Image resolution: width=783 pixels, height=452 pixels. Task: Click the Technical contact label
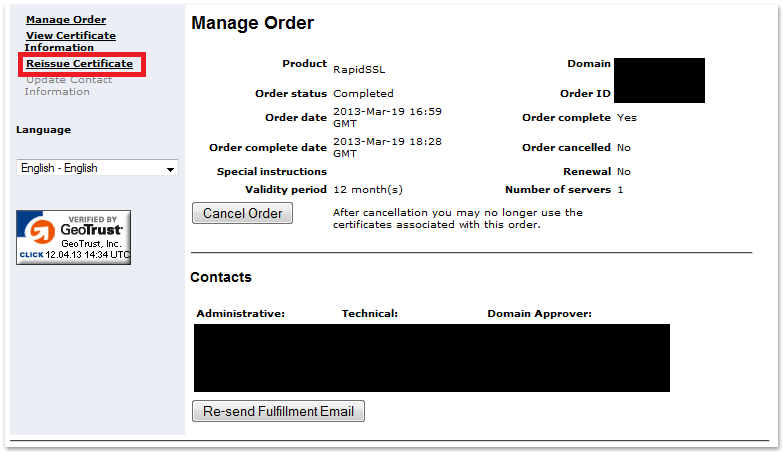[370, 314]
